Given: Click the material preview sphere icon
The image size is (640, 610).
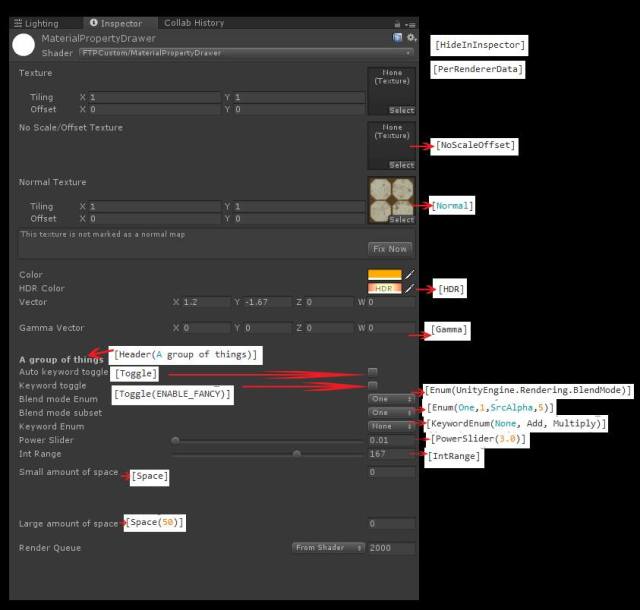Looking at the screenshot, I should (x=24, y=44).
